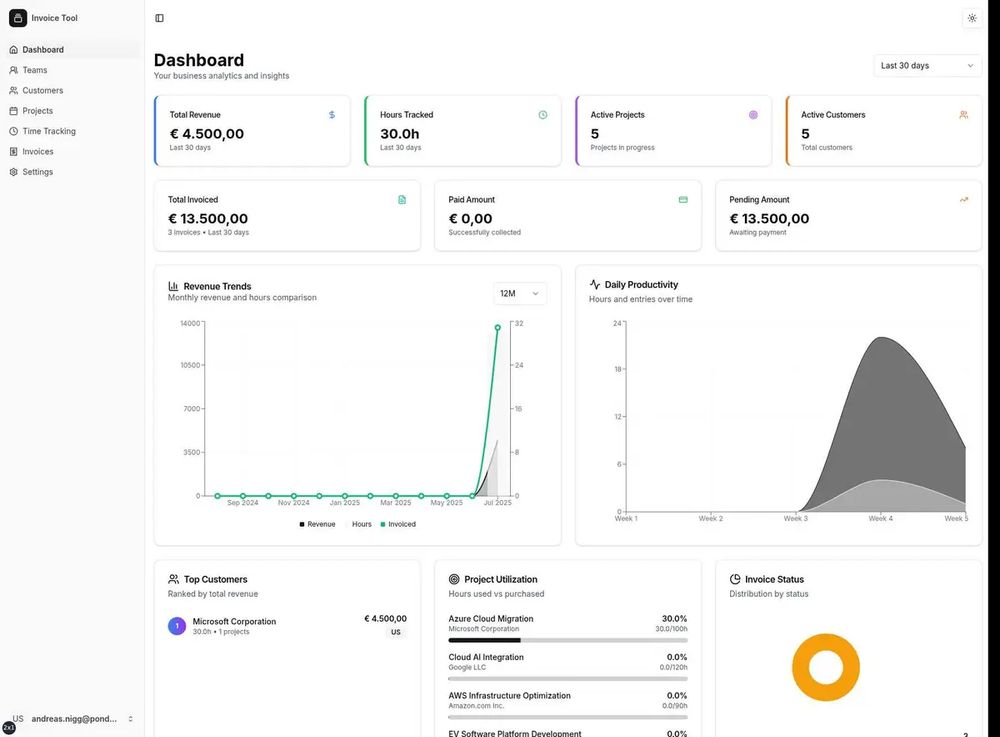Toggle the sidebar collapse icon

tap(160, 18)
